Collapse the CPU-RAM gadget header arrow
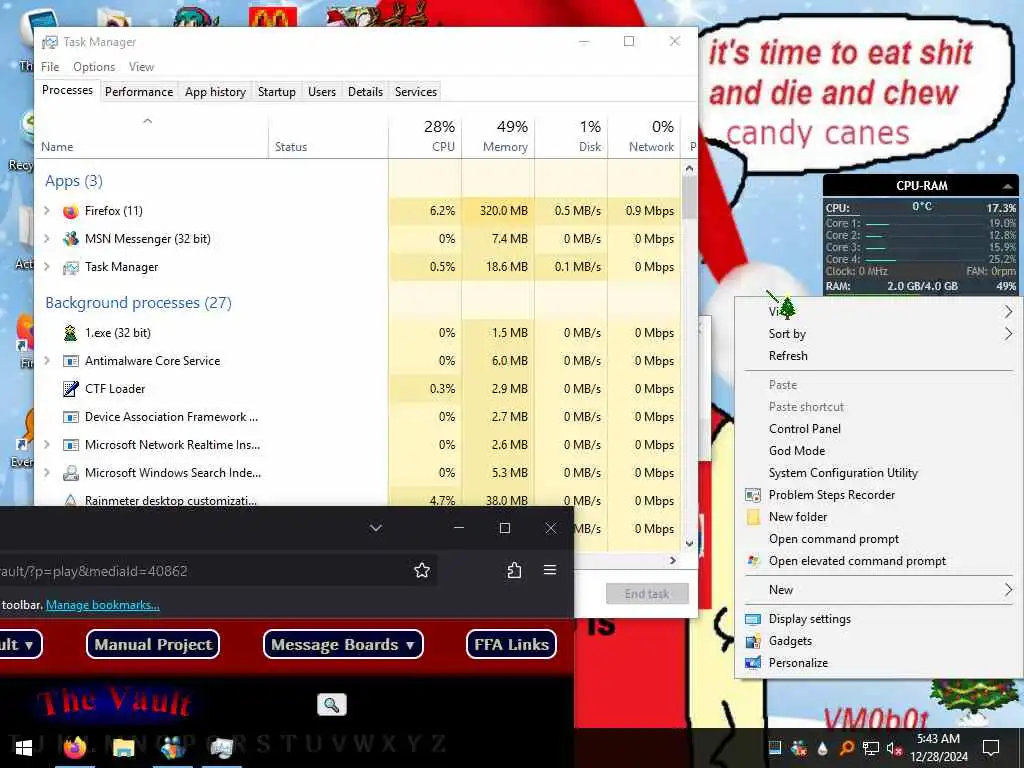1024x768 pixels. [1008, 186]
